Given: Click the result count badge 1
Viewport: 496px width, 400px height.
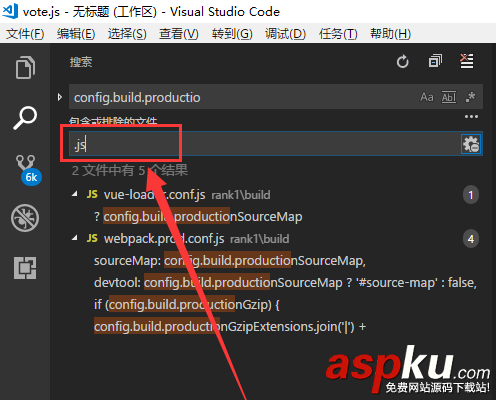Looking at the screenshot, I should pos(471,195).
